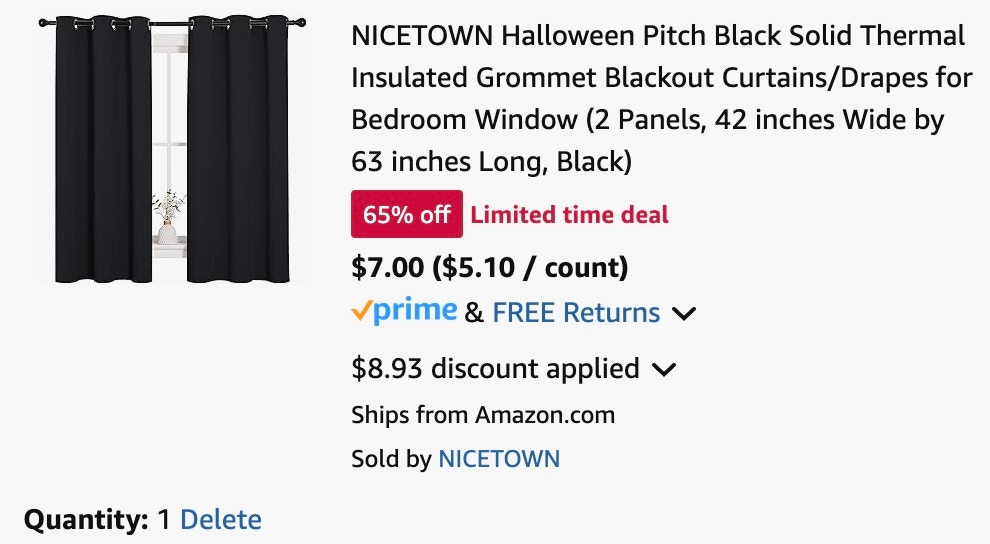Delete the item from the cart
Screen dimensions: 990x544
pyautogui.click(x=221, y=520)
